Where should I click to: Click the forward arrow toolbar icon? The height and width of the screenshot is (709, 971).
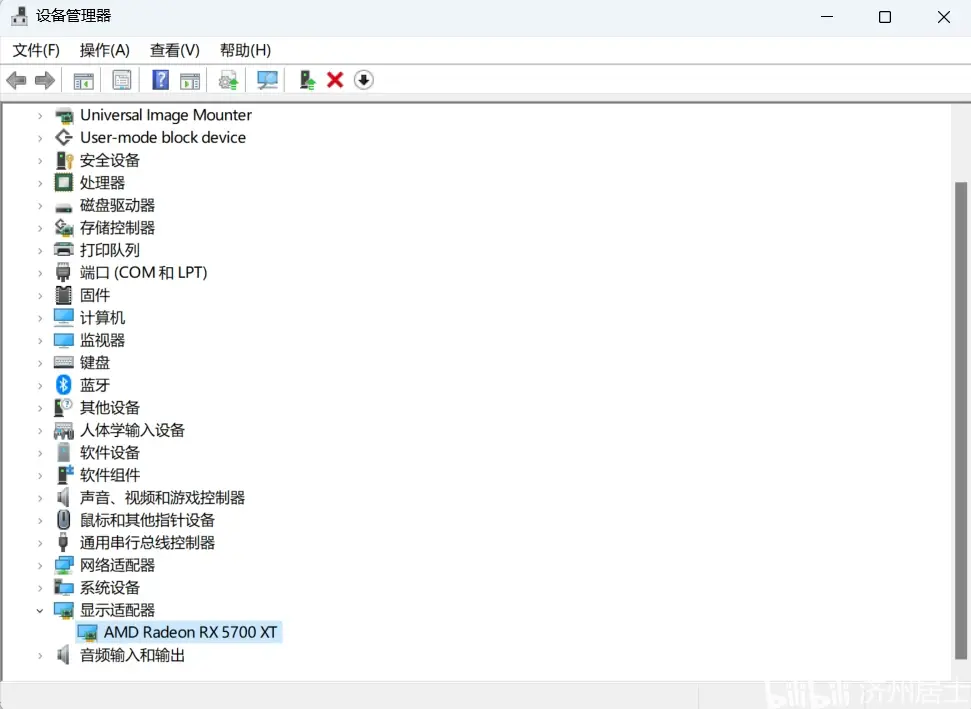(45, 80)
